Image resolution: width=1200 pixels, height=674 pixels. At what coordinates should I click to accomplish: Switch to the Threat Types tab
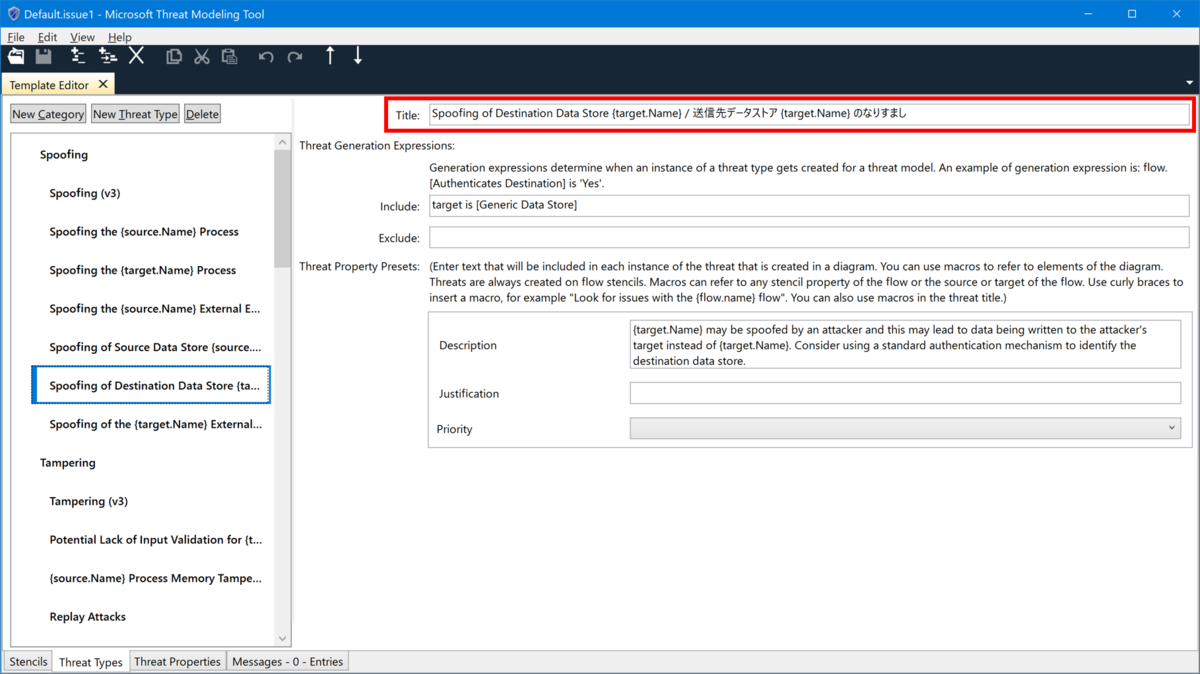coord(91,662)
